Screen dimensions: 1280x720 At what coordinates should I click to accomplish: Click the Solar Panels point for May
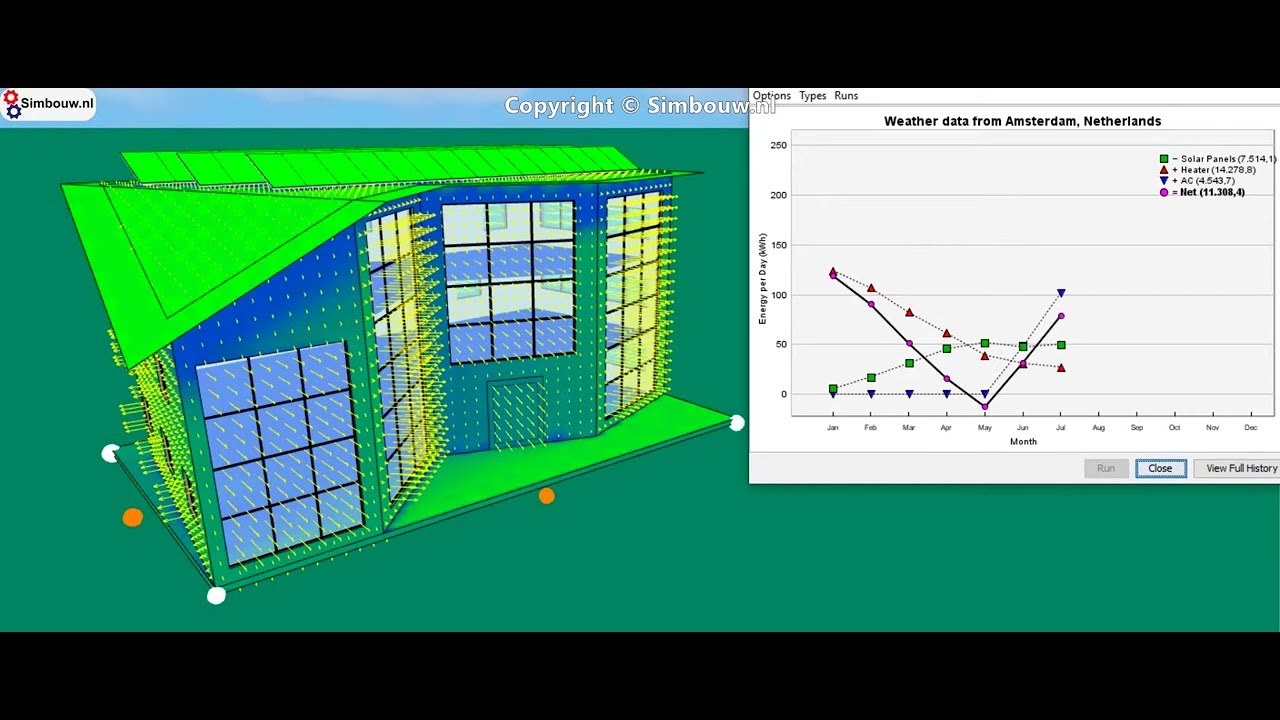(x=985, y=344)
